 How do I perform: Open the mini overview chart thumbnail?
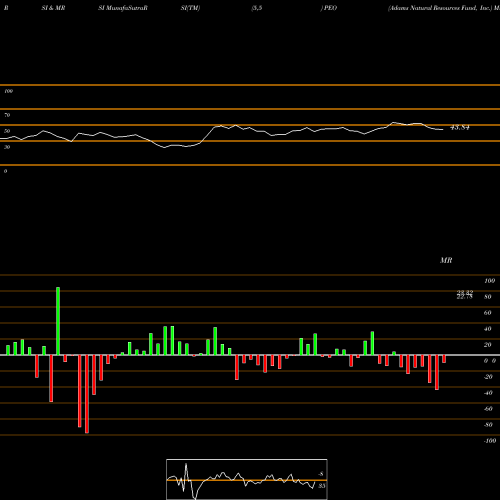click(247, 479)
